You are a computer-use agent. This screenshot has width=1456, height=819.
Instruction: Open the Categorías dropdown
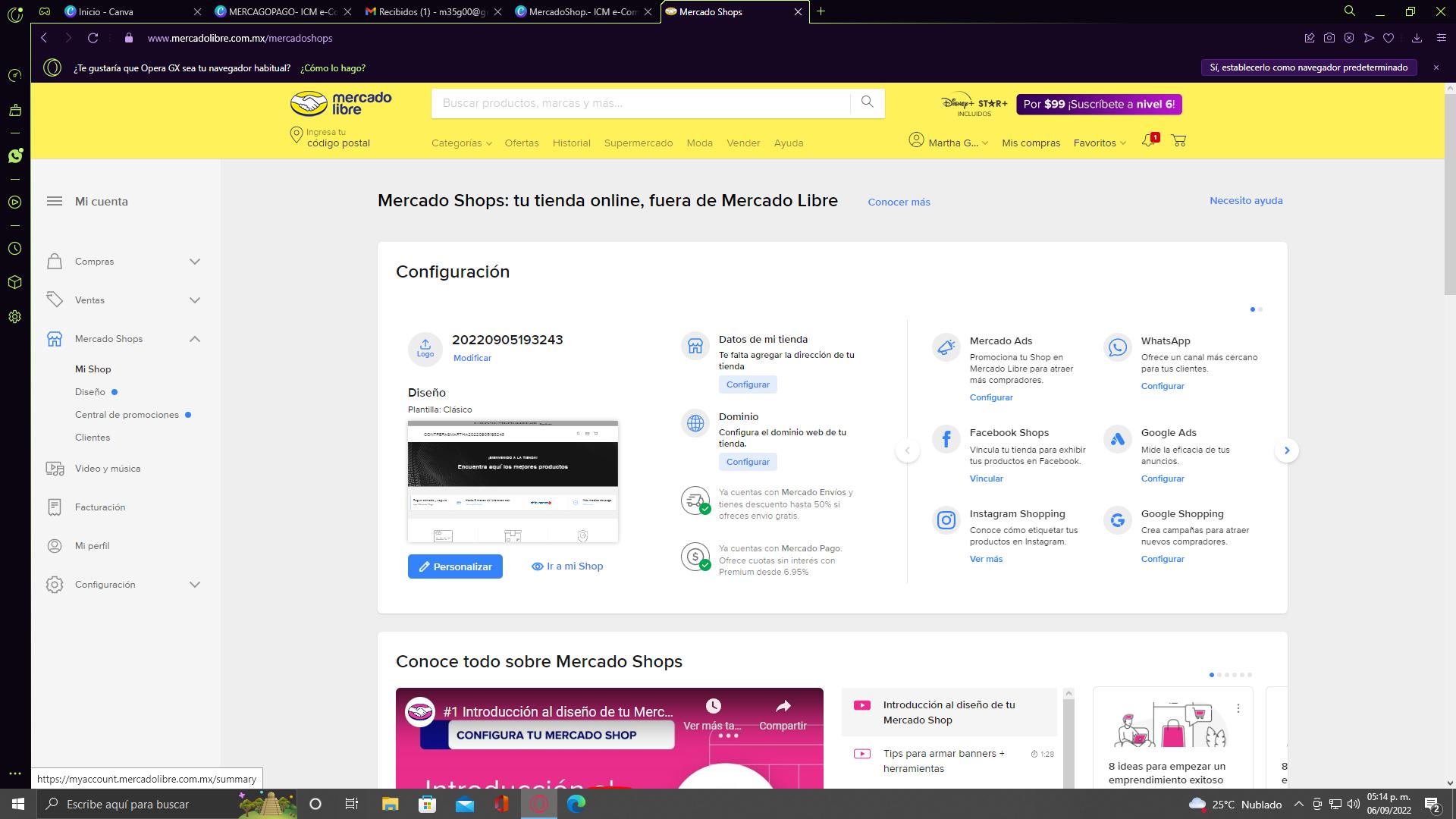tap(461, 143)
